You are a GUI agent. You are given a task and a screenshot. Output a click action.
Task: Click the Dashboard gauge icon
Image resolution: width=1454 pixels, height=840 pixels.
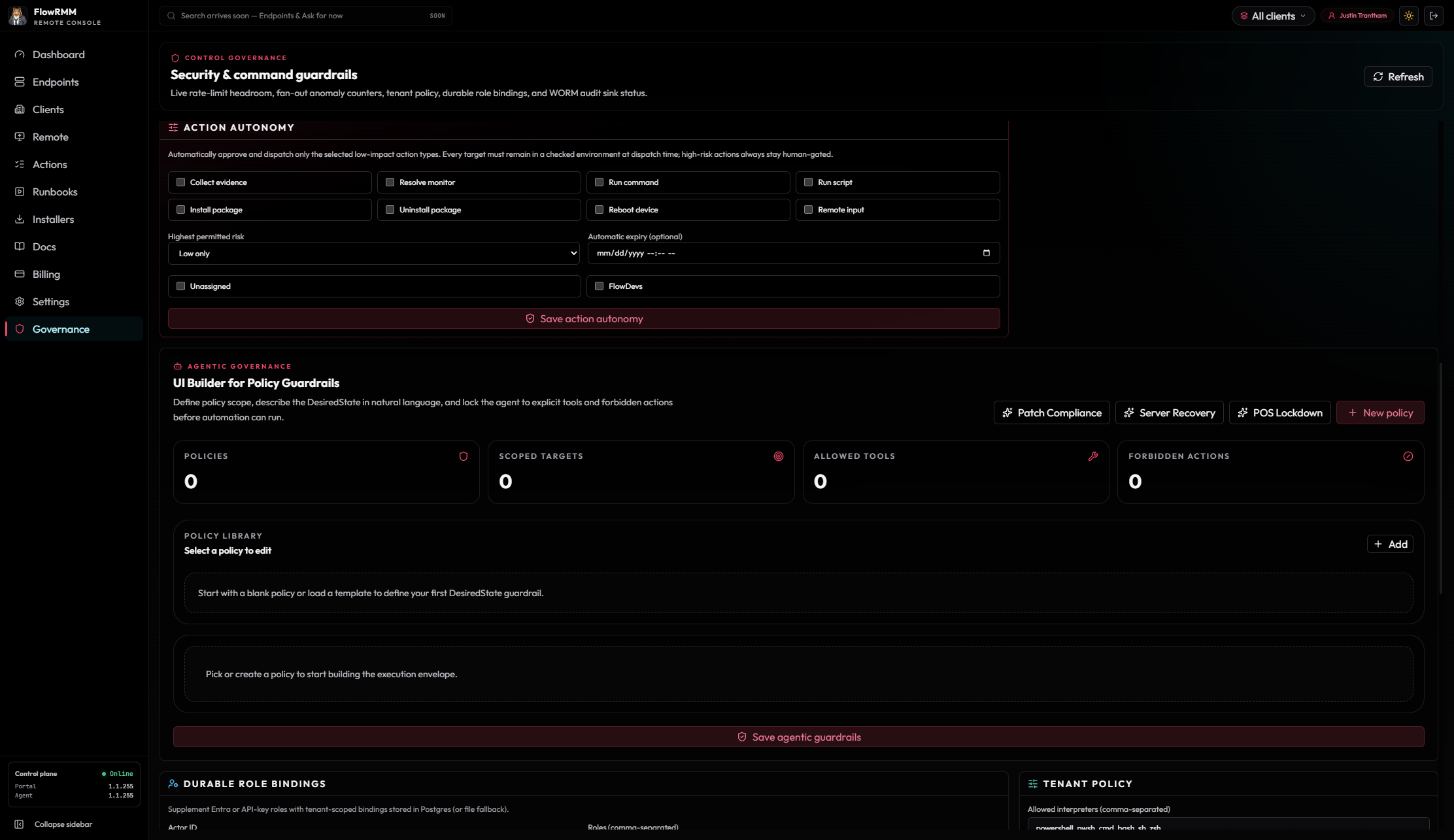[x=20, y=54]
